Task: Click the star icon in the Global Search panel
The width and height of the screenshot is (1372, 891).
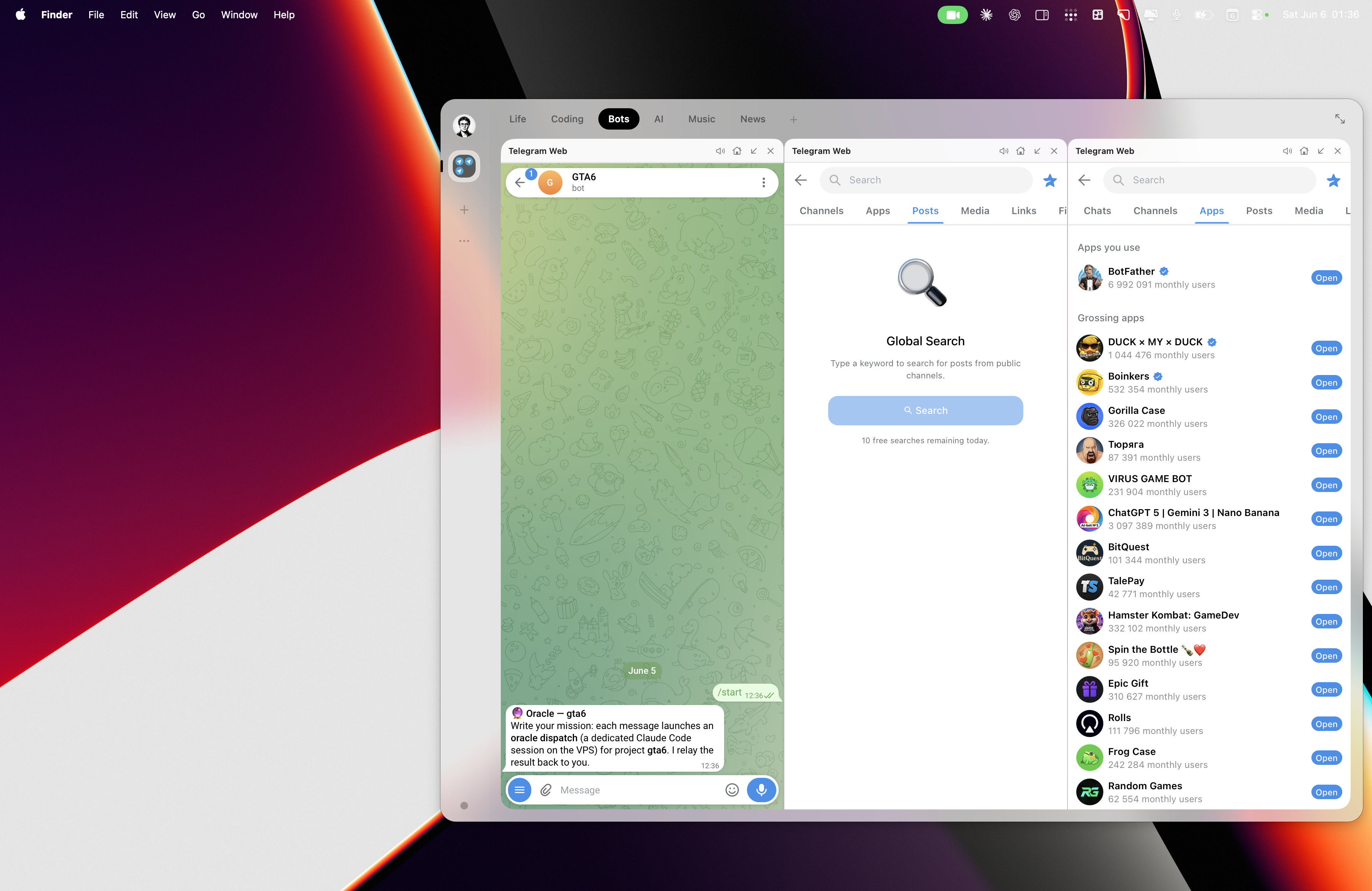Action: (1050, 180)
